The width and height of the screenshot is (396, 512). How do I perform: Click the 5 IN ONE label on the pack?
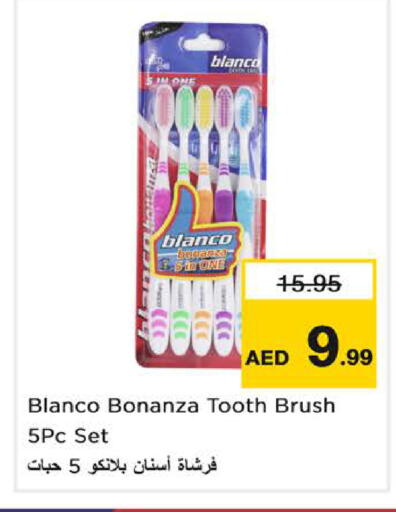click(x=171, y=82)
